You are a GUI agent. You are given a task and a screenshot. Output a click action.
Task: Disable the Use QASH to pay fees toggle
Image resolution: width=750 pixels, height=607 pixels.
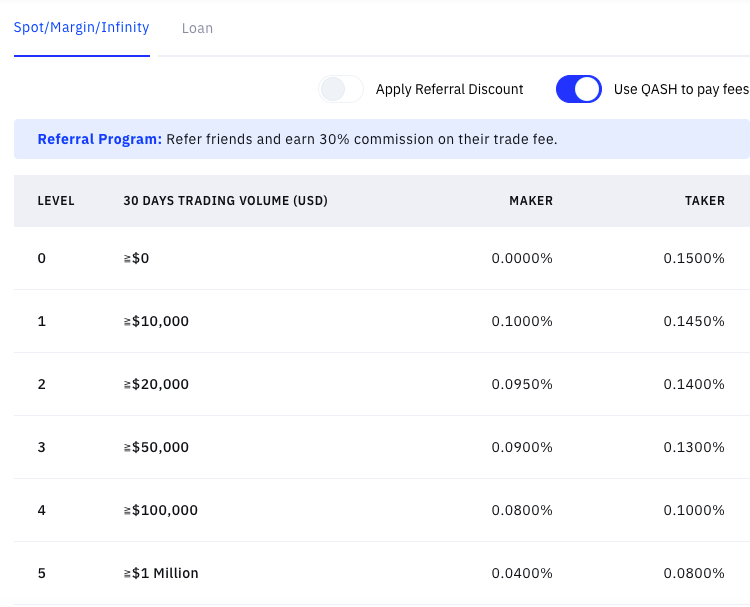pos(579,89)
